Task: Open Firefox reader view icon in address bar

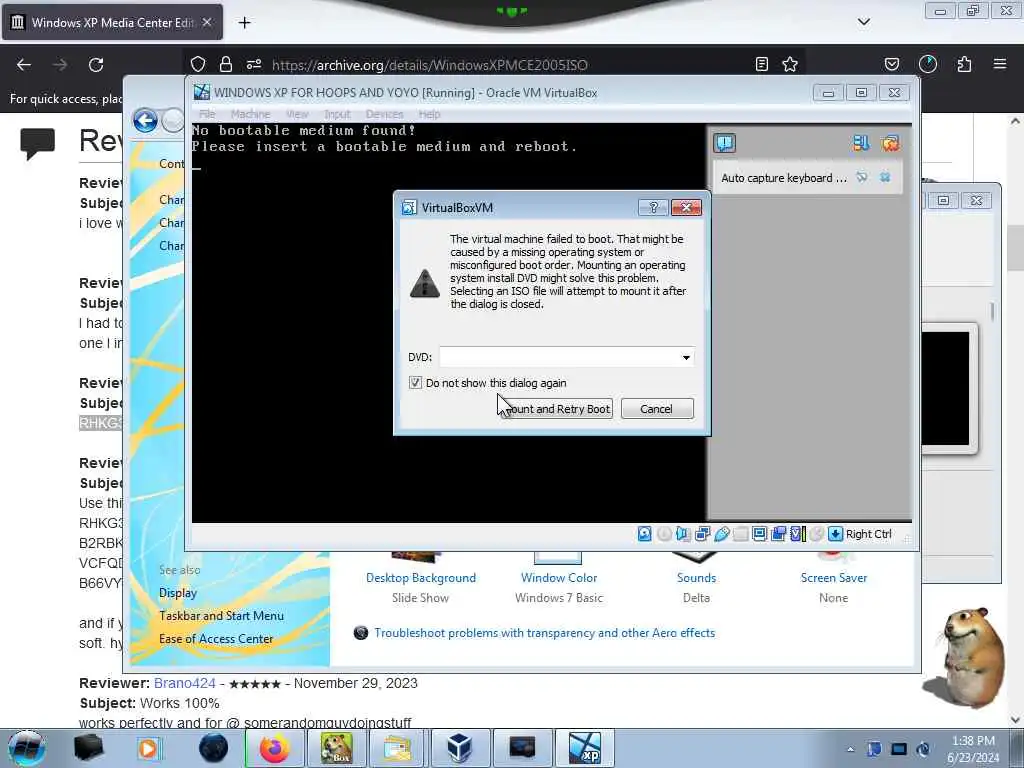Action: point(761,64)
